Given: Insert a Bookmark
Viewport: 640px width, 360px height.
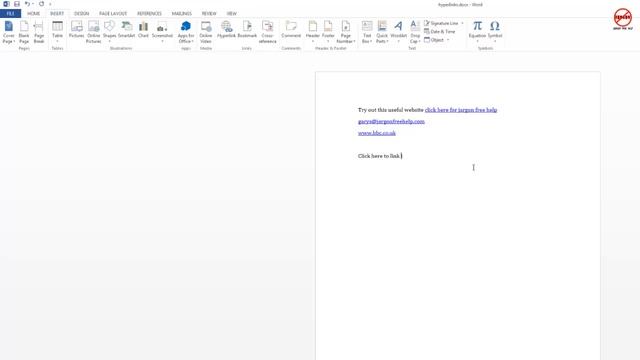Looking at the screenshot, I should [247, 30].
